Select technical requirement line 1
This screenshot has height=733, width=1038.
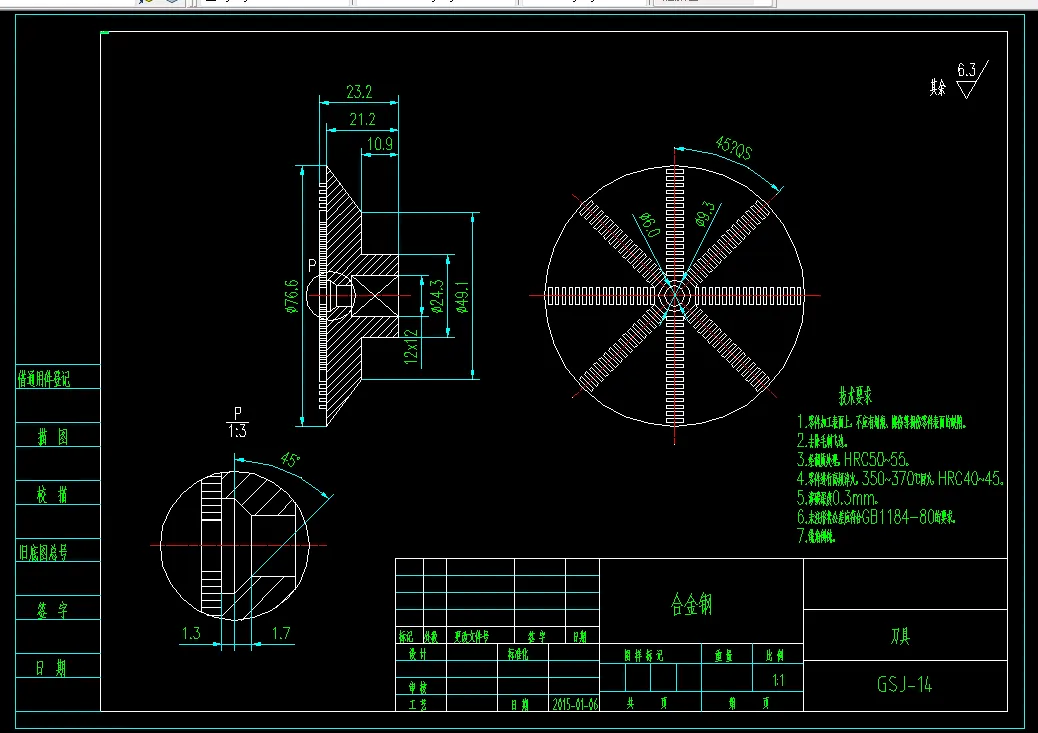click(x=882, y=422)
